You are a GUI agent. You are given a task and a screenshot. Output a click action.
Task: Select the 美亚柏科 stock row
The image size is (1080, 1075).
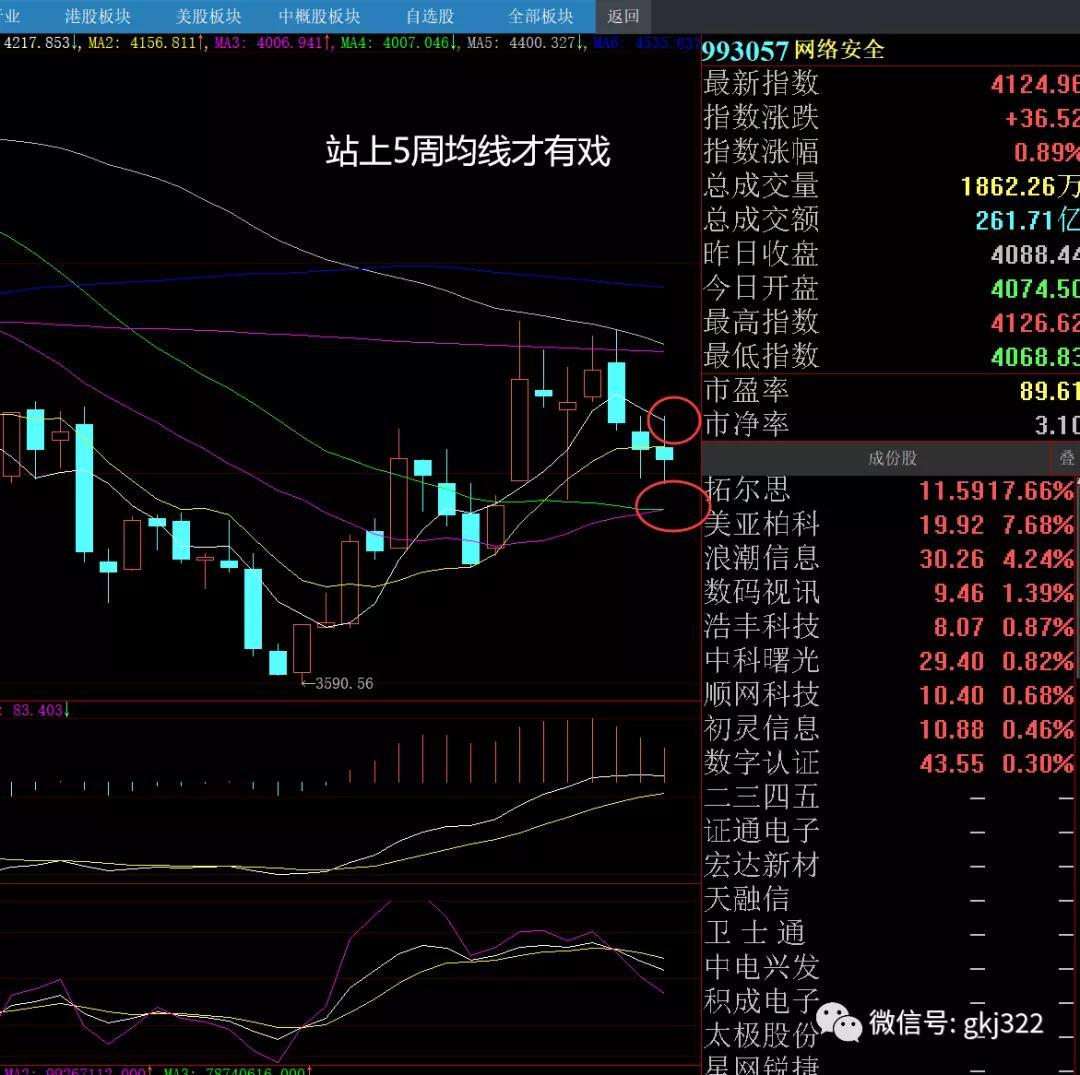[x=762, y=524]
